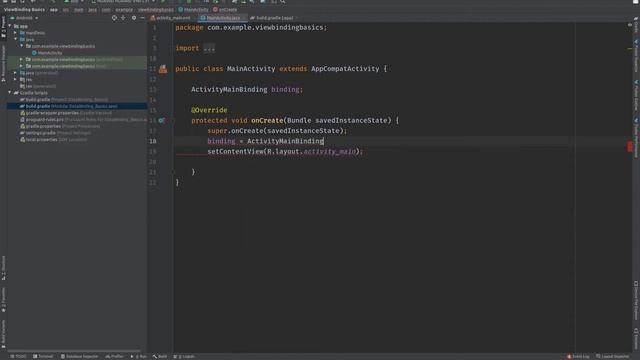Click class gutter icon beside MainActivity declaration

163,69
